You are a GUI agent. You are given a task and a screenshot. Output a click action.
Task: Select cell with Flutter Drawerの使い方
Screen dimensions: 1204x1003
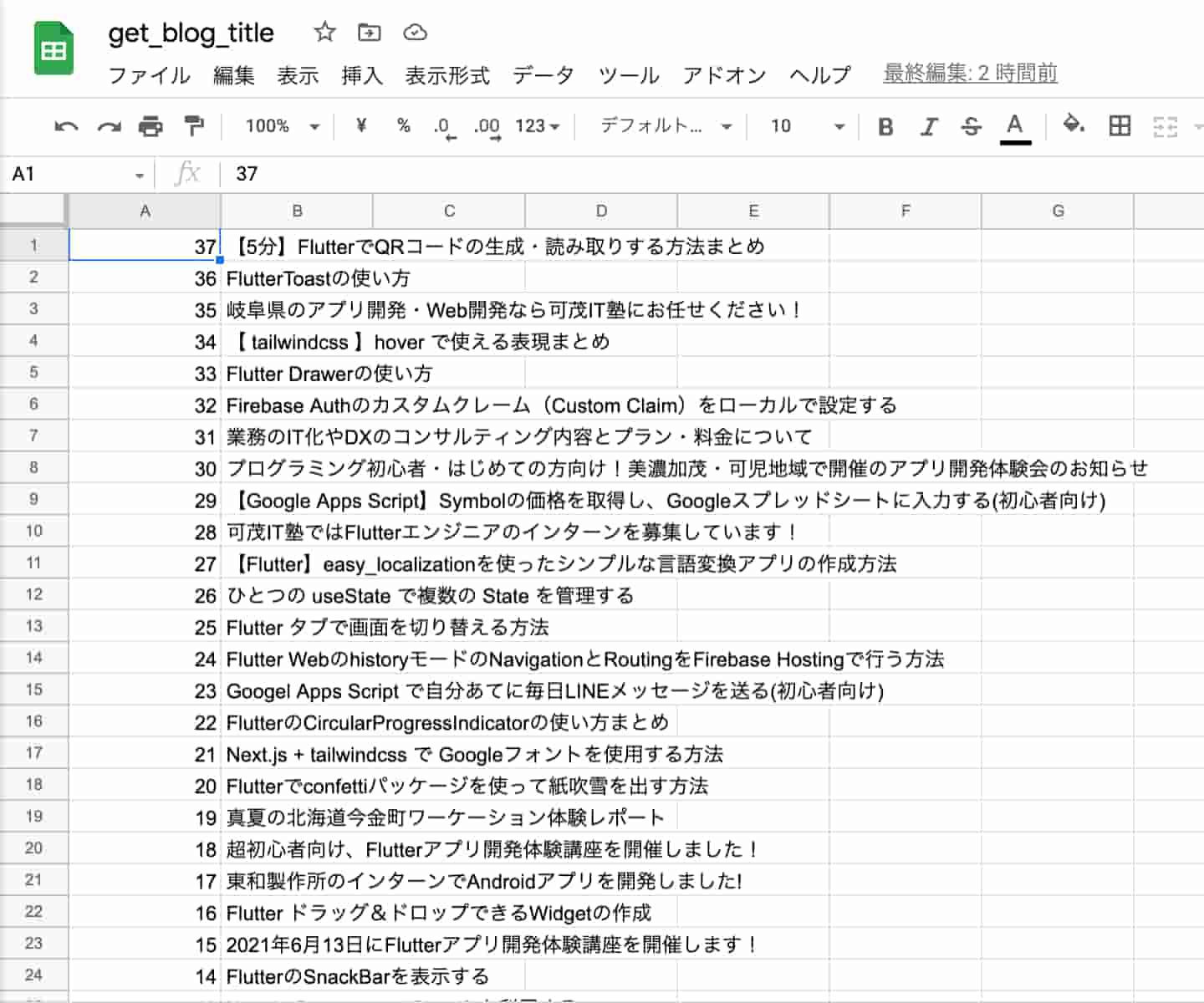(297, 374)
